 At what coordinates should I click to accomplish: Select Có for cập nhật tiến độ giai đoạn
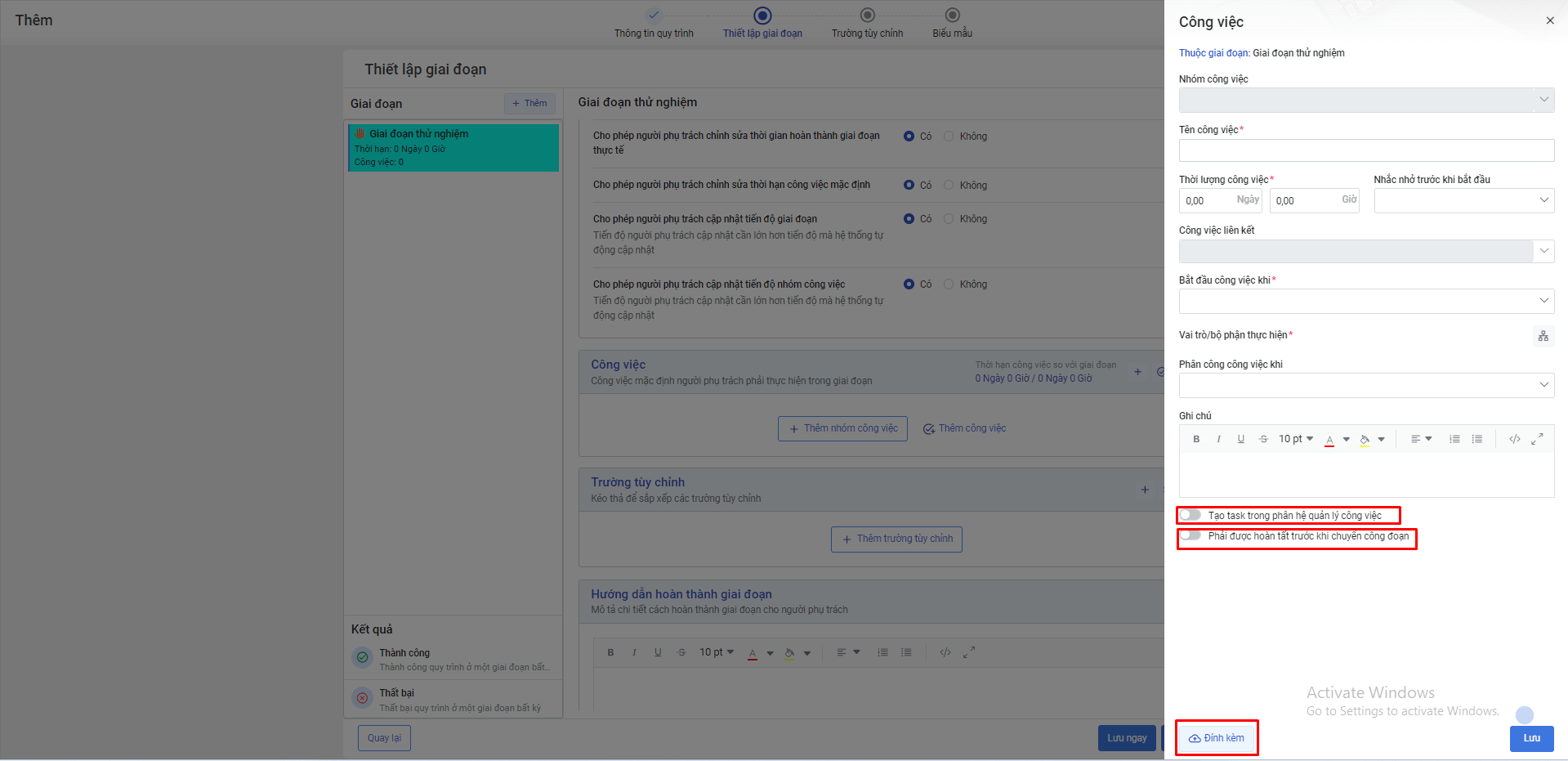pos(909,219)
